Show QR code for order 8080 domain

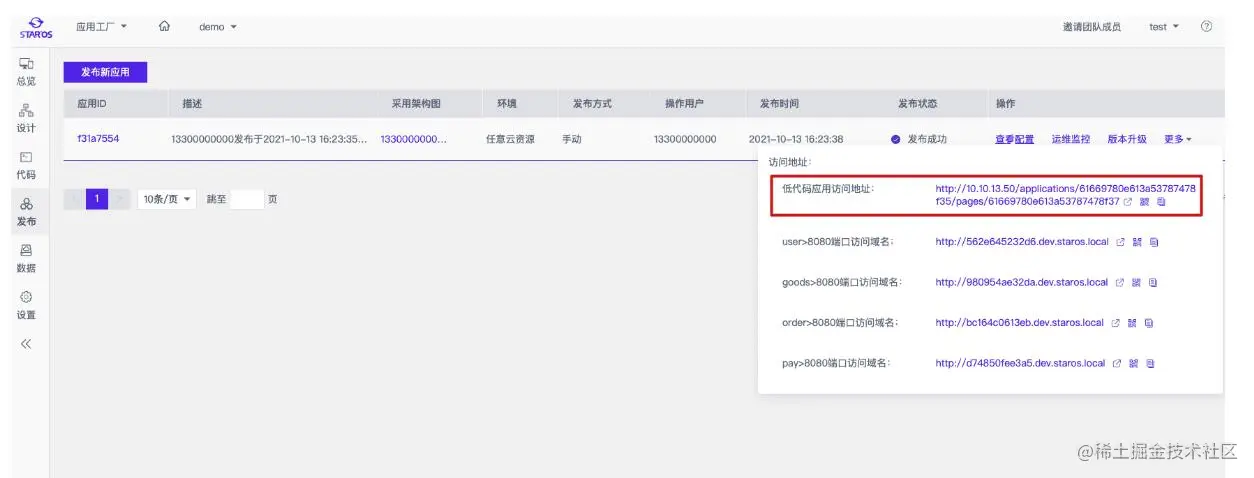[x=1132, y=323]
